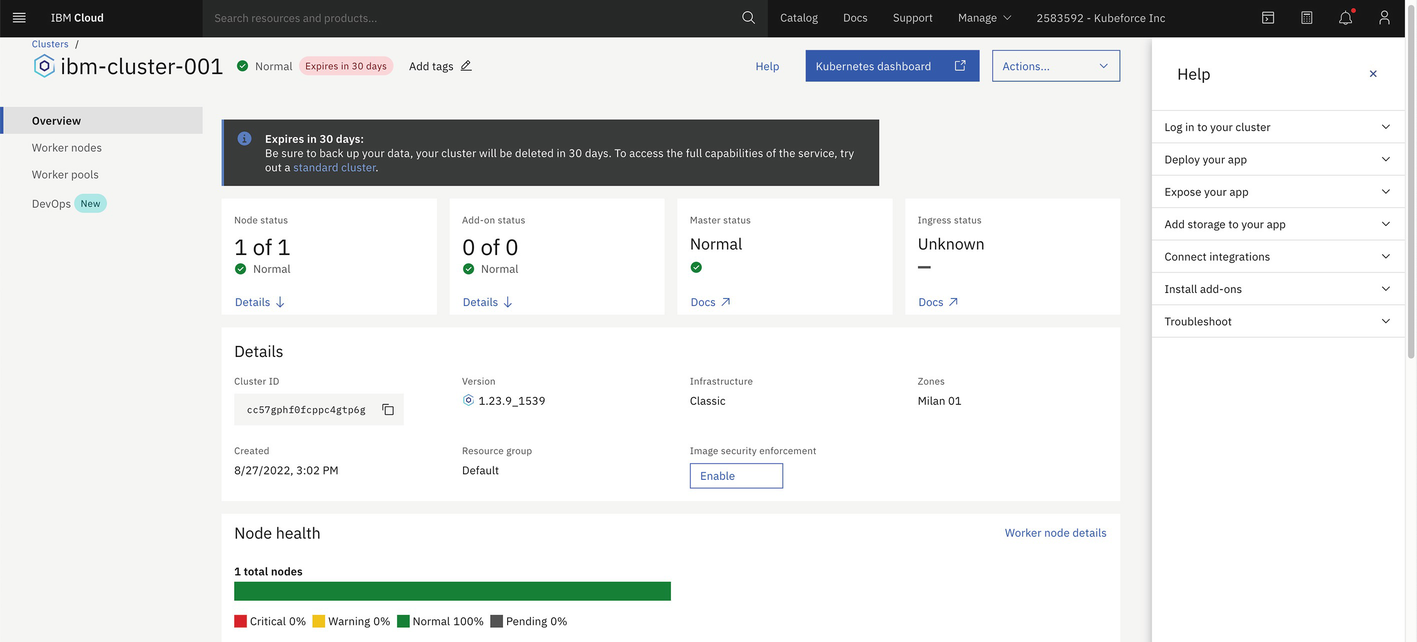1417x642 pixels.
Task: Open the IBM Cloud Shell icon
Action: point(1267,18)
